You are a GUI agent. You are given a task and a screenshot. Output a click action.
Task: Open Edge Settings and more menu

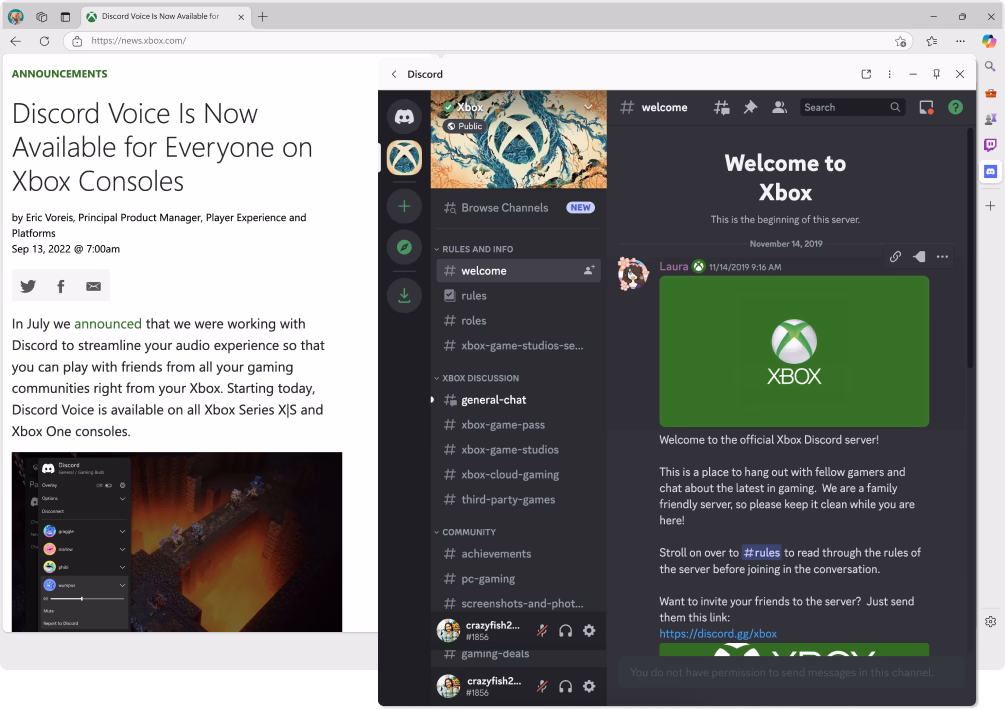tap(960, 41)
